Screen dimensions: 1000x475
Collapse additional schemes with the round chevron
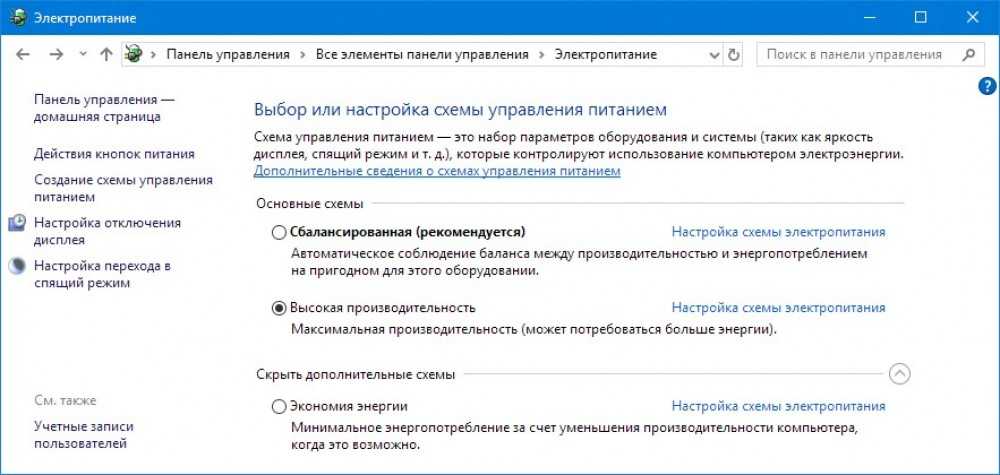pyautogui.click(x=900, y=374)
